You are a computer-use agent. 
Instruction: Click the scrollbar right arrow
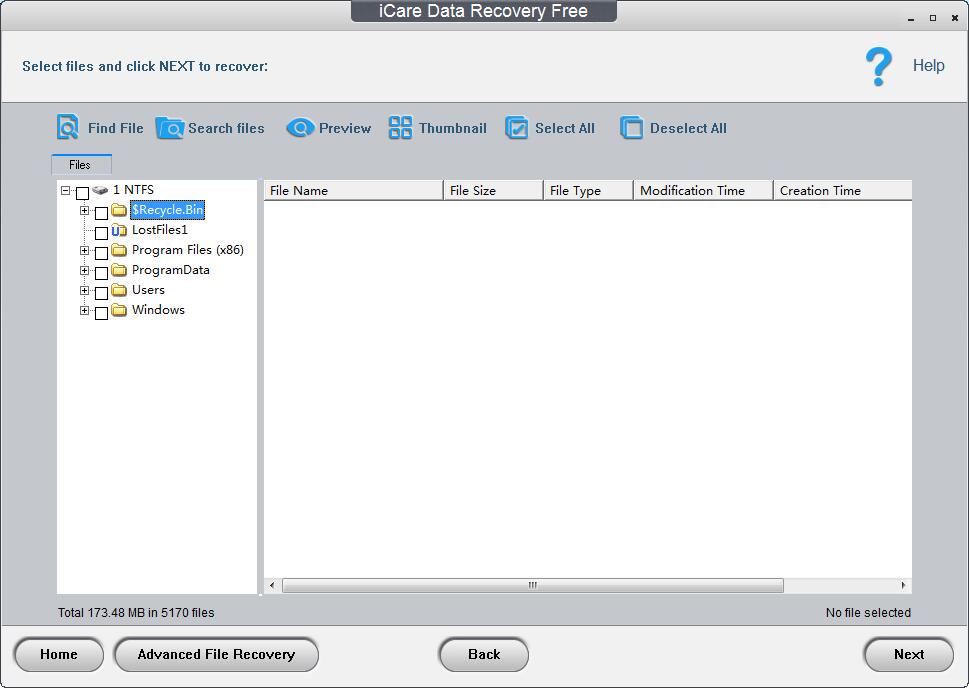903,585
